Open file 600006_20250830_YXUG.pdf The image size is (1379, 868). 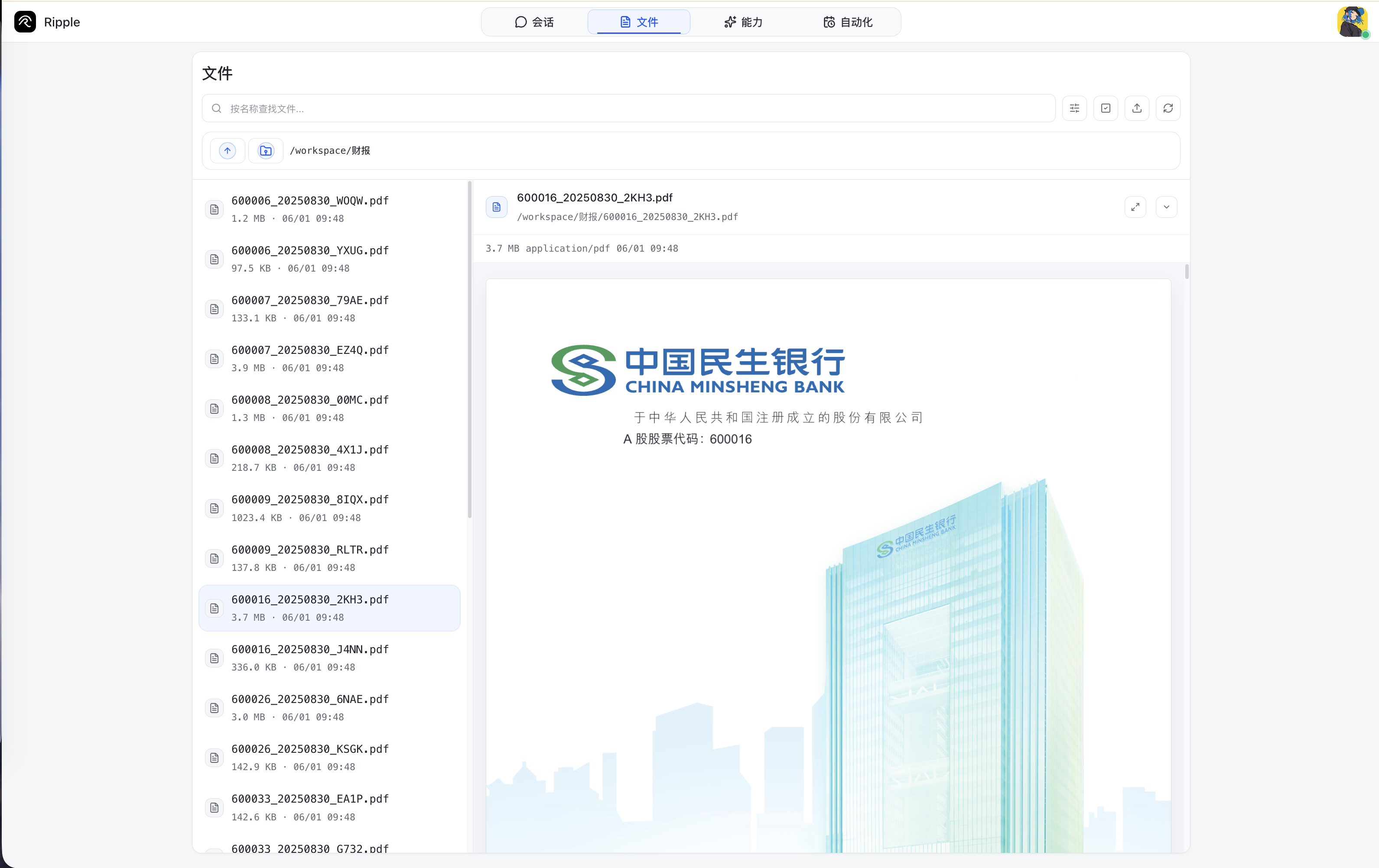[x=329, y=259]
